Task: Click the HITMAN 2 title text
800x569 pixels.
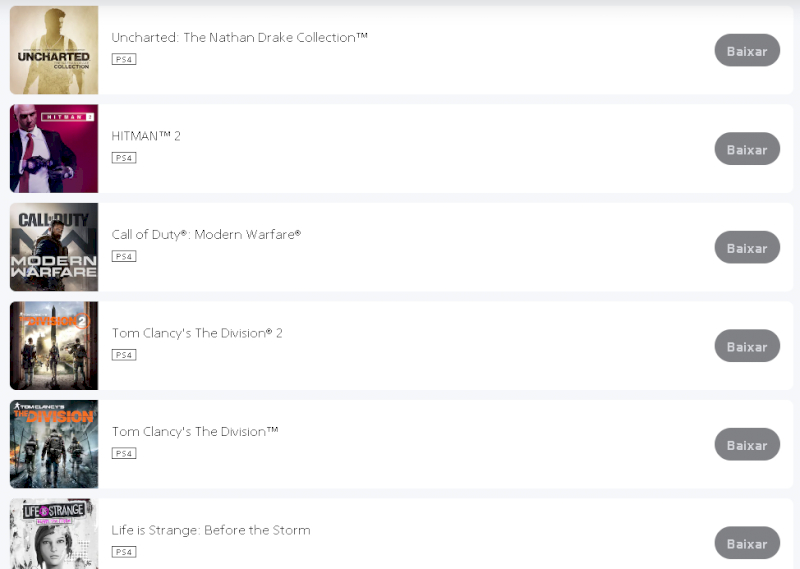Action: pyautogui.click(x=146, y=136)
